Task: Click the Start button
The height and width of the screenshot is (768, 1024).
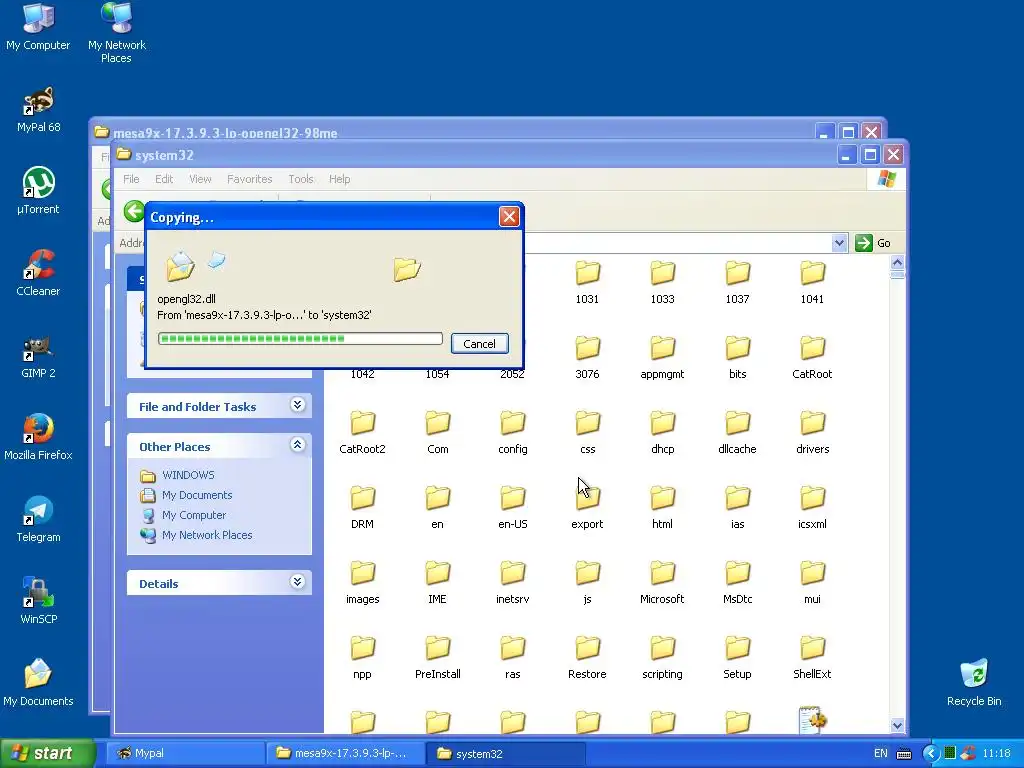Action: 47,754
